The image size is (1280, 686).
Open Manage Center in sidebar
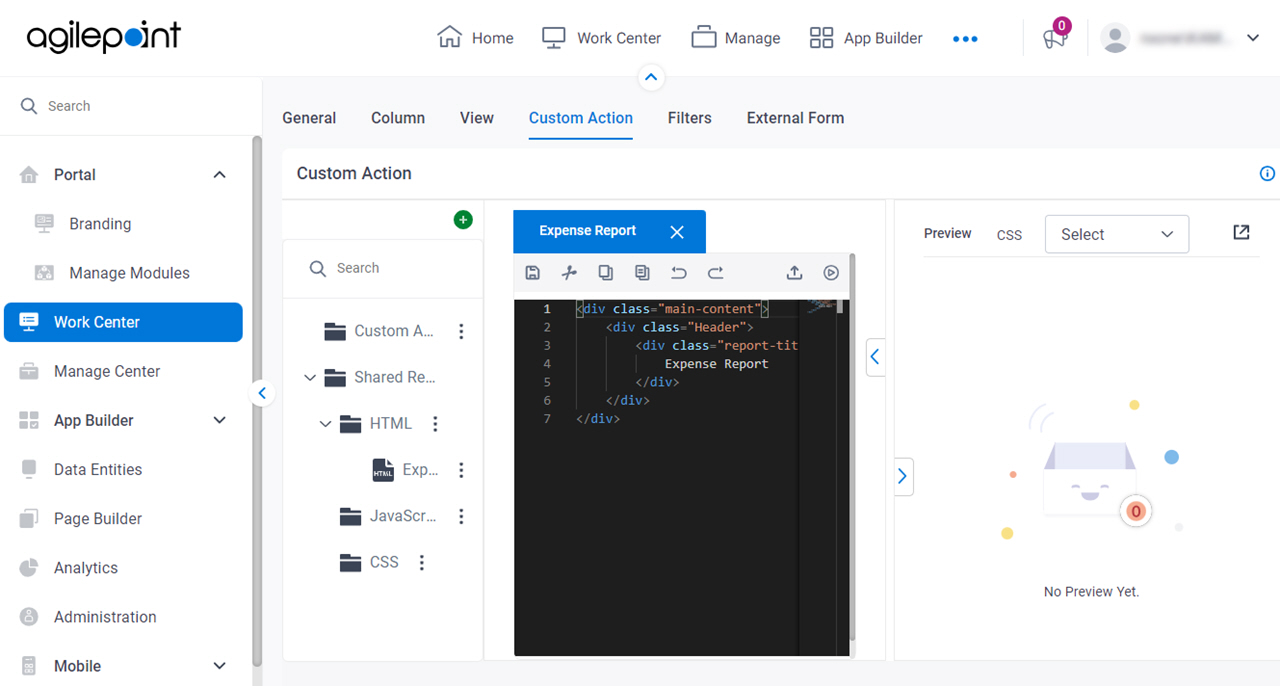tap(107, 371)
